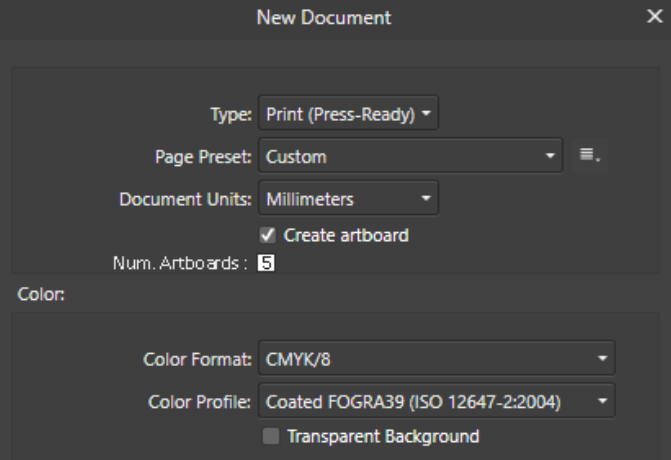Click the Num. Artboards value field
671x460 pixels.
point(266,263)
